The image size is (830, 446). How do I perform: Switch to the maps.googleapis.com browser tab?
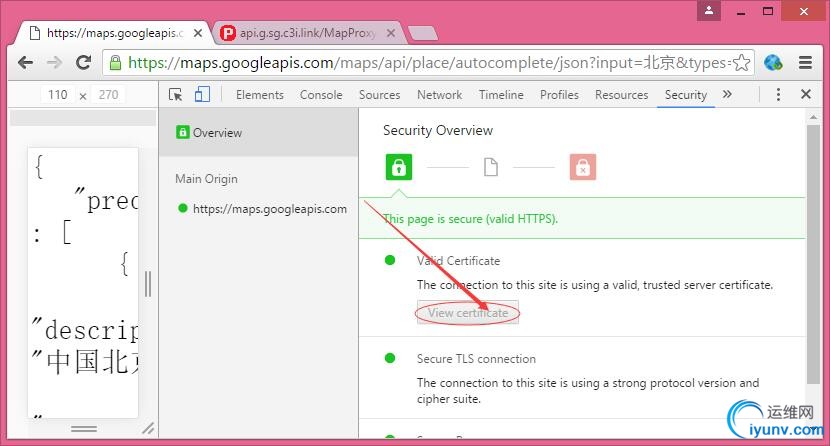click(114, 33)
